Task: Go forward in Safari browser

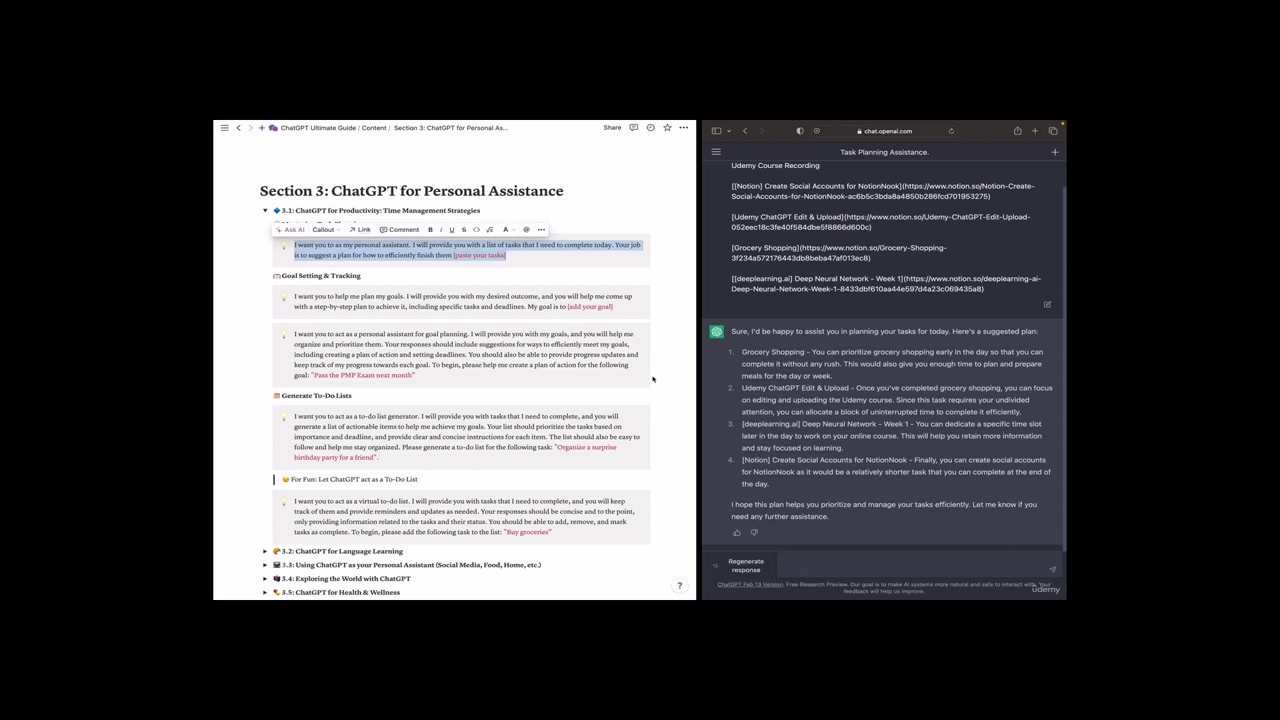Action: (761, 131)
